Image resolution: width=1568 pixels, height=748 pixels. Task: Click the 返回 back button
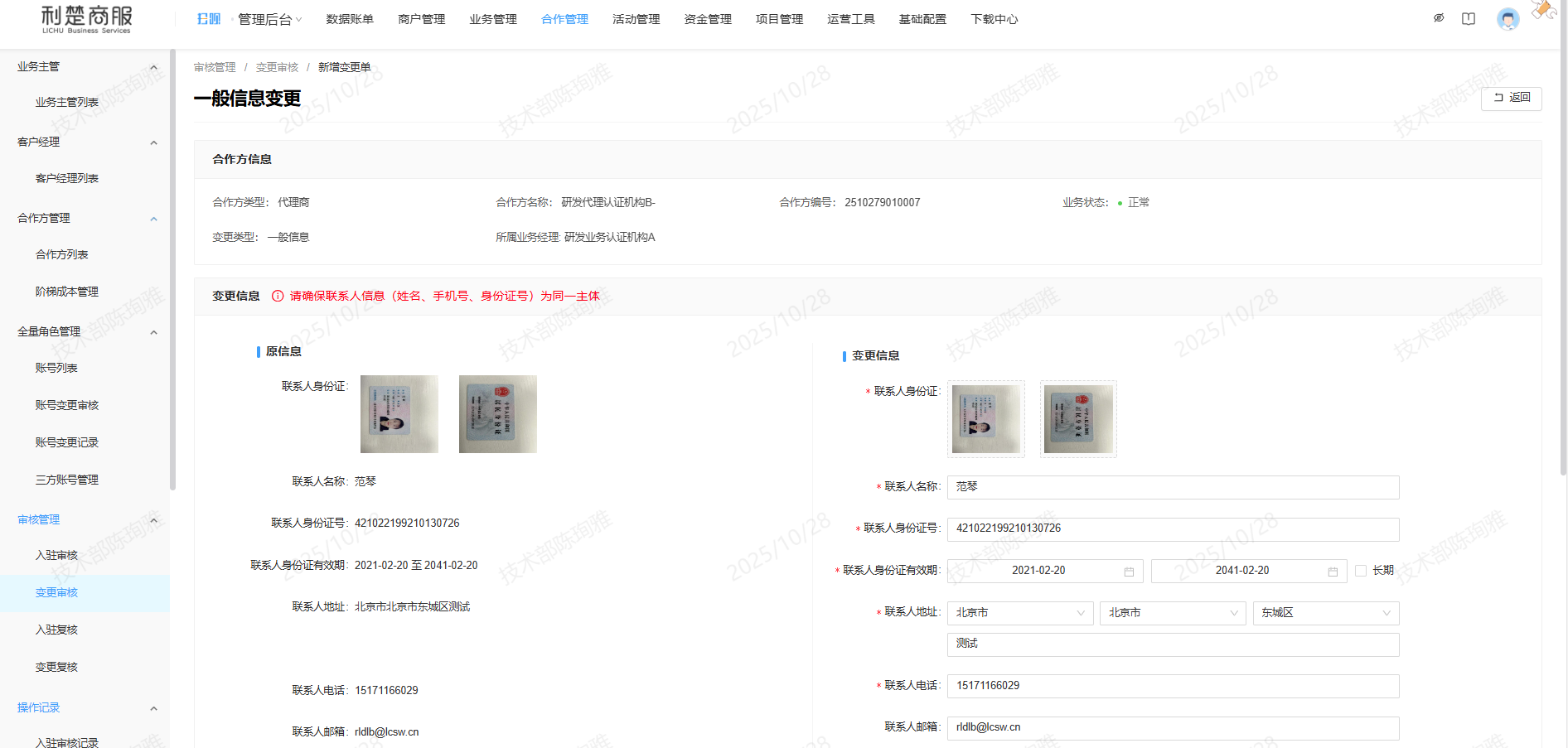[1511, 98]
